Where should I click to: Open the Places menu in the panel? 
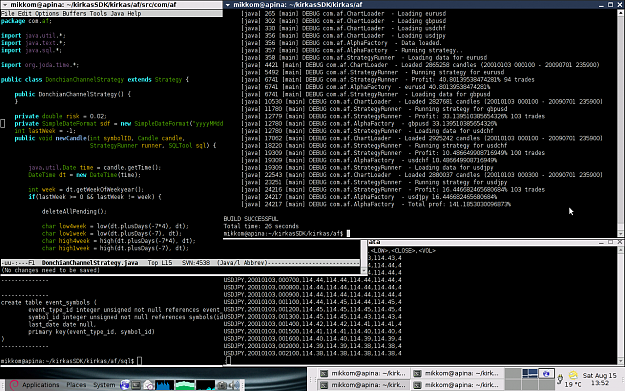76,385
